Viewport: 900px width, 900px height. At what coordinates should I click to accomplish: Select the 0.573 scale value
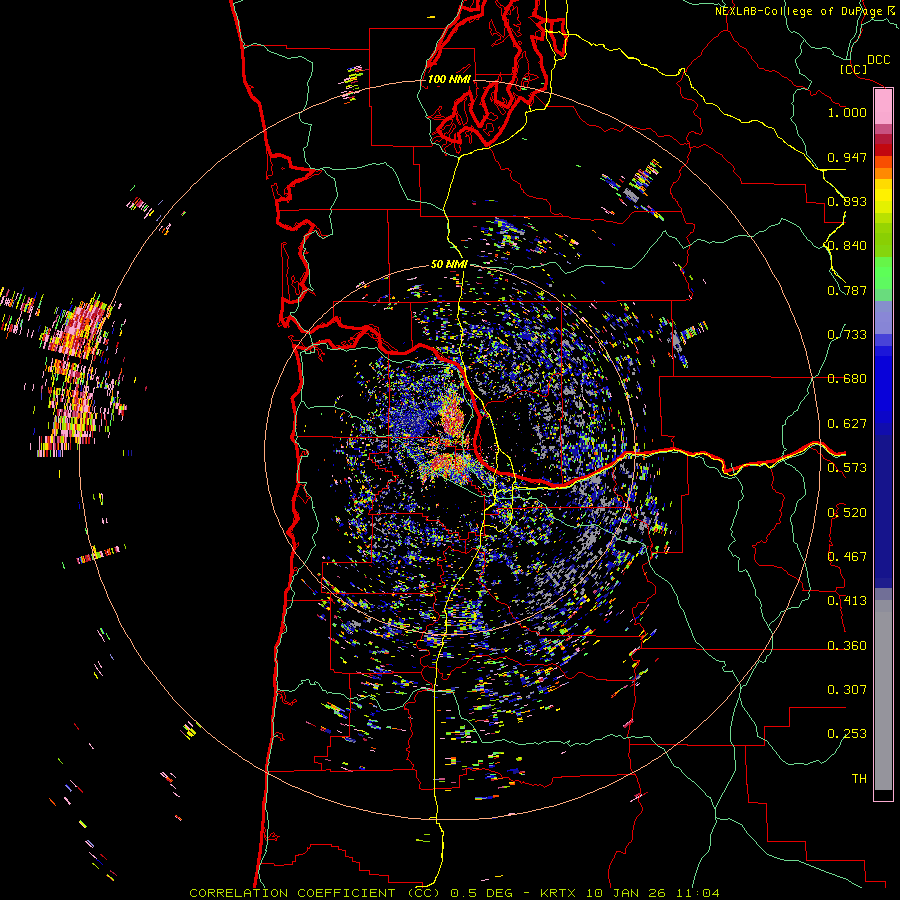847,468
